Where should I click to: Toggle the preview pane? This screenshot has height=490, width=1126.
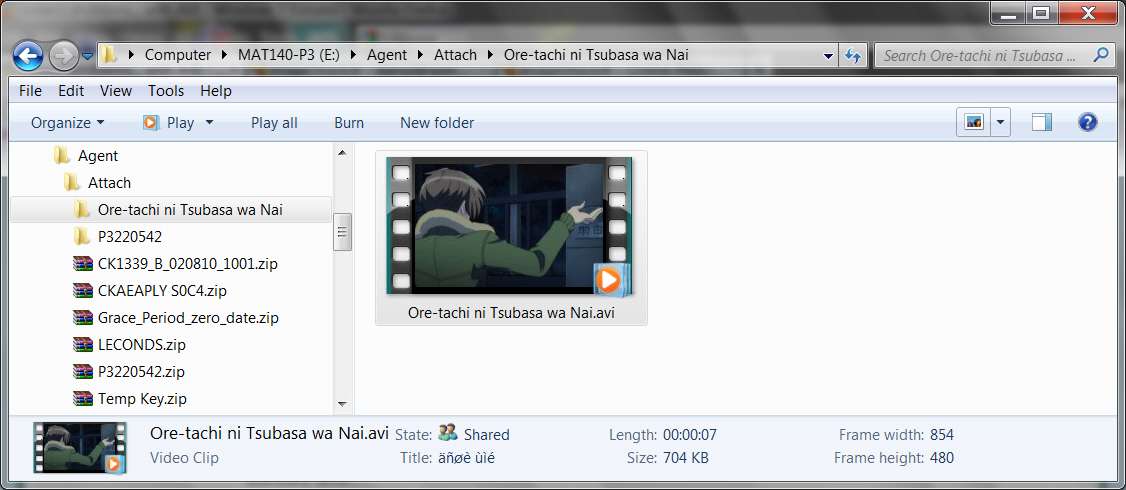pyautogui.click(x=1042, y=123)
